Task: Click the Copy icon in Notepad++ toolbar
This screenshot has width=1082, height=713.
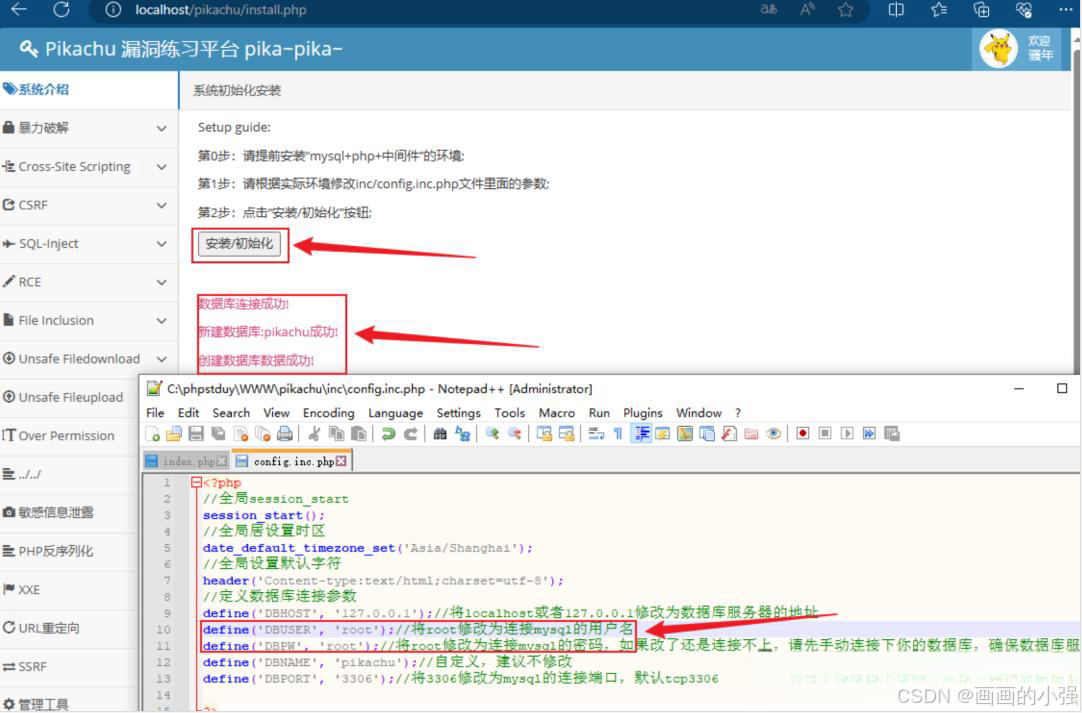Action: 336,433
